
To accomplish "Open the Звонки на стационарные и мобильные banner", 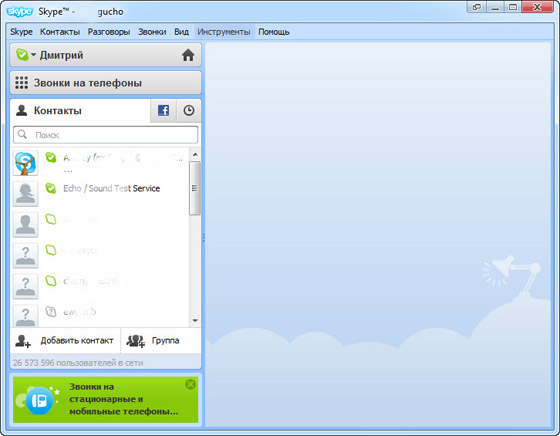I will (x=105, y=400).
